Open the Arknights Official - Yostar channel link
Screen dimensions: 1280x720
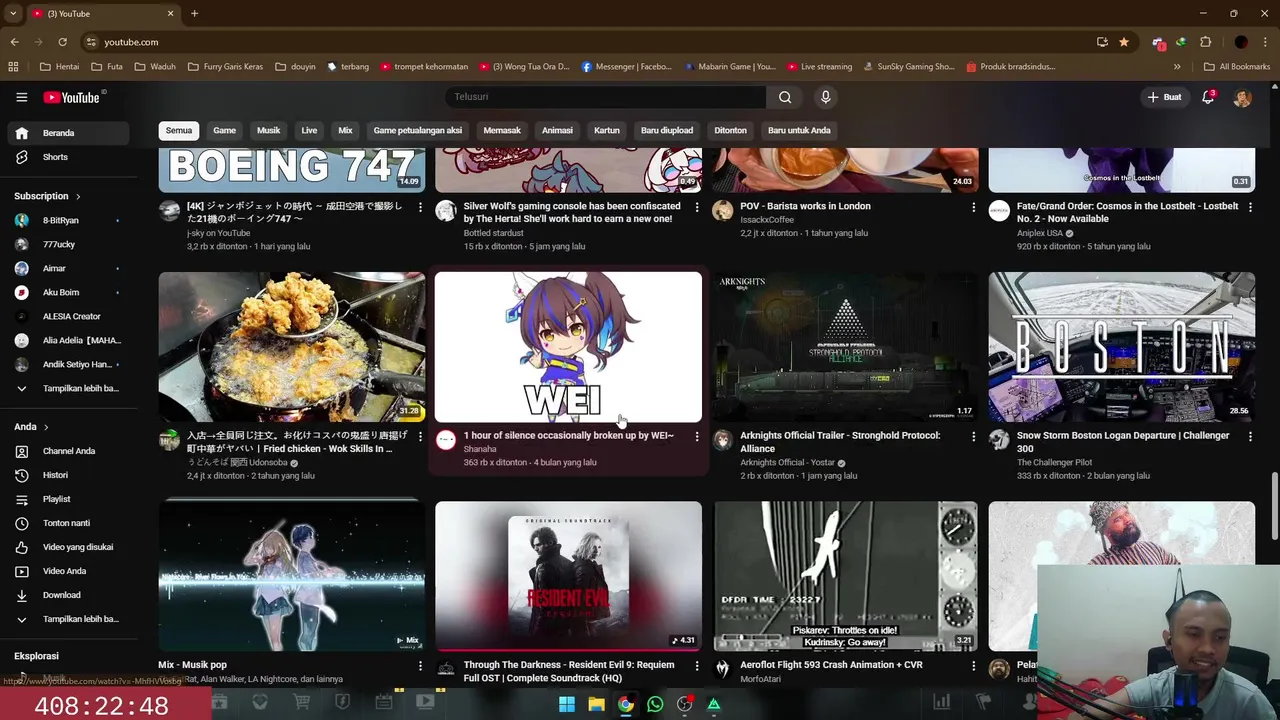tap(787, 463)
